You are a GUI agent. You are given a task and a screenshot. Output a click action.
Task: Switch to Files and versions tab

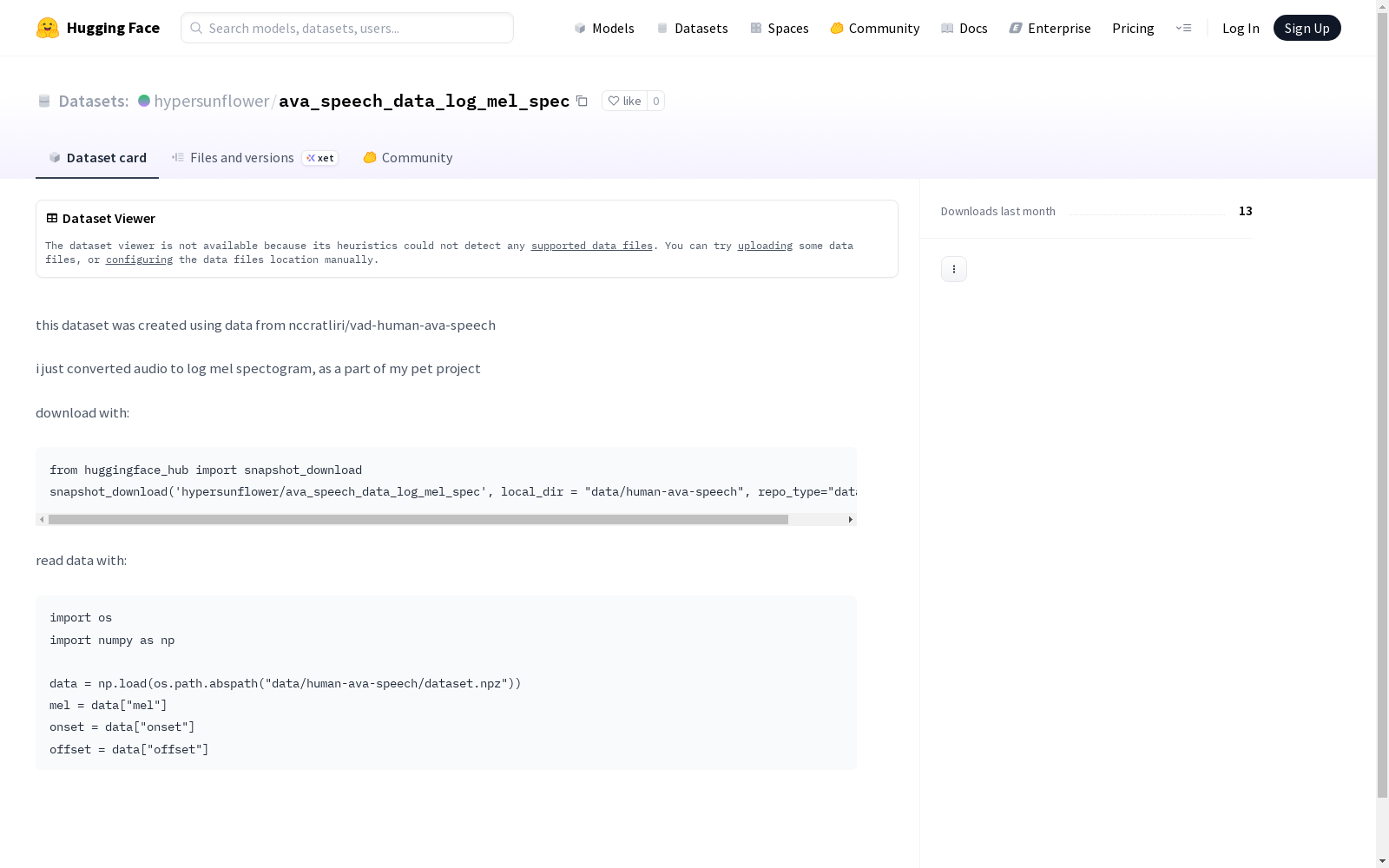pyautogui.click(x=254, y=157)
